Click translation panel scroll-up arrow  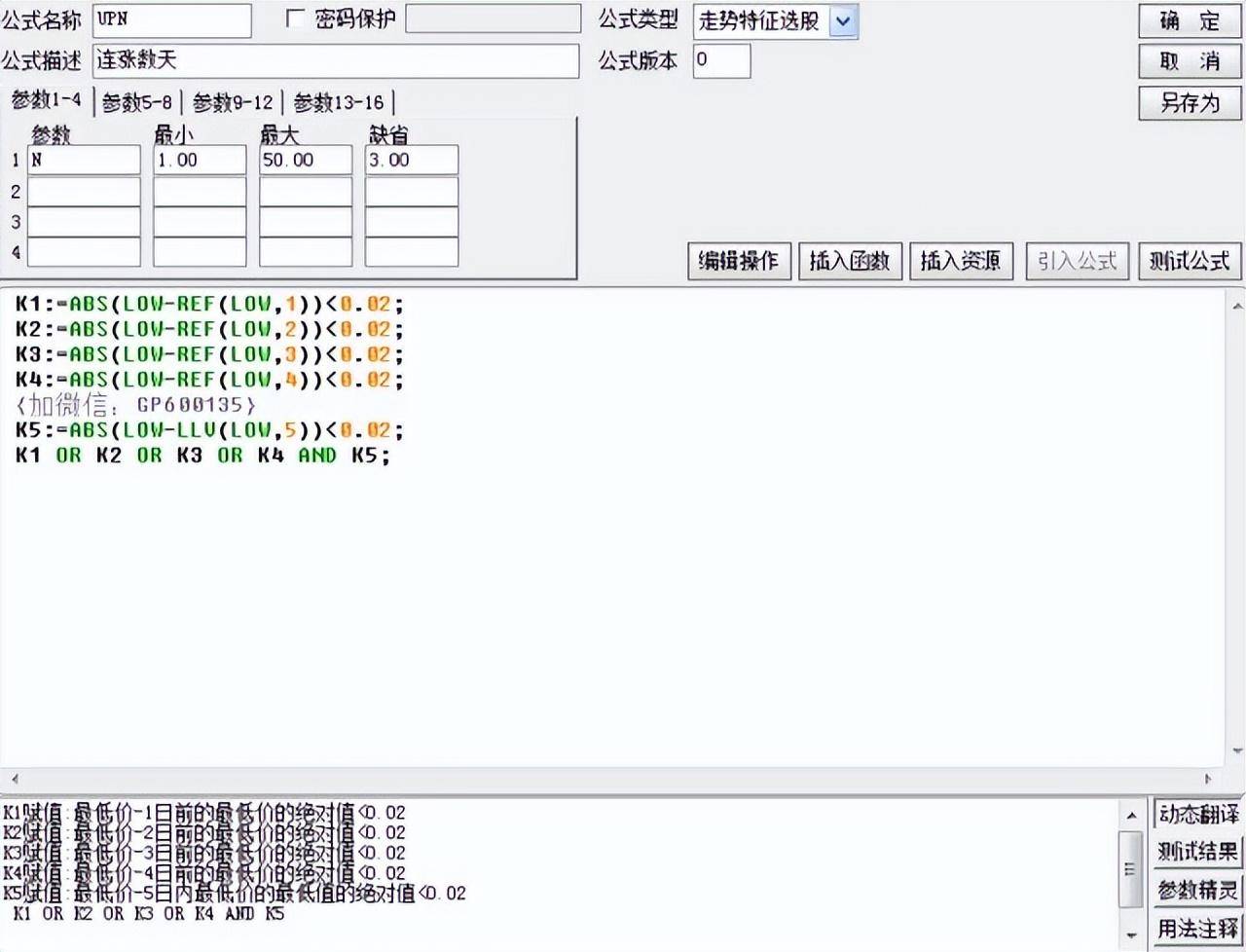(1130, 814)
